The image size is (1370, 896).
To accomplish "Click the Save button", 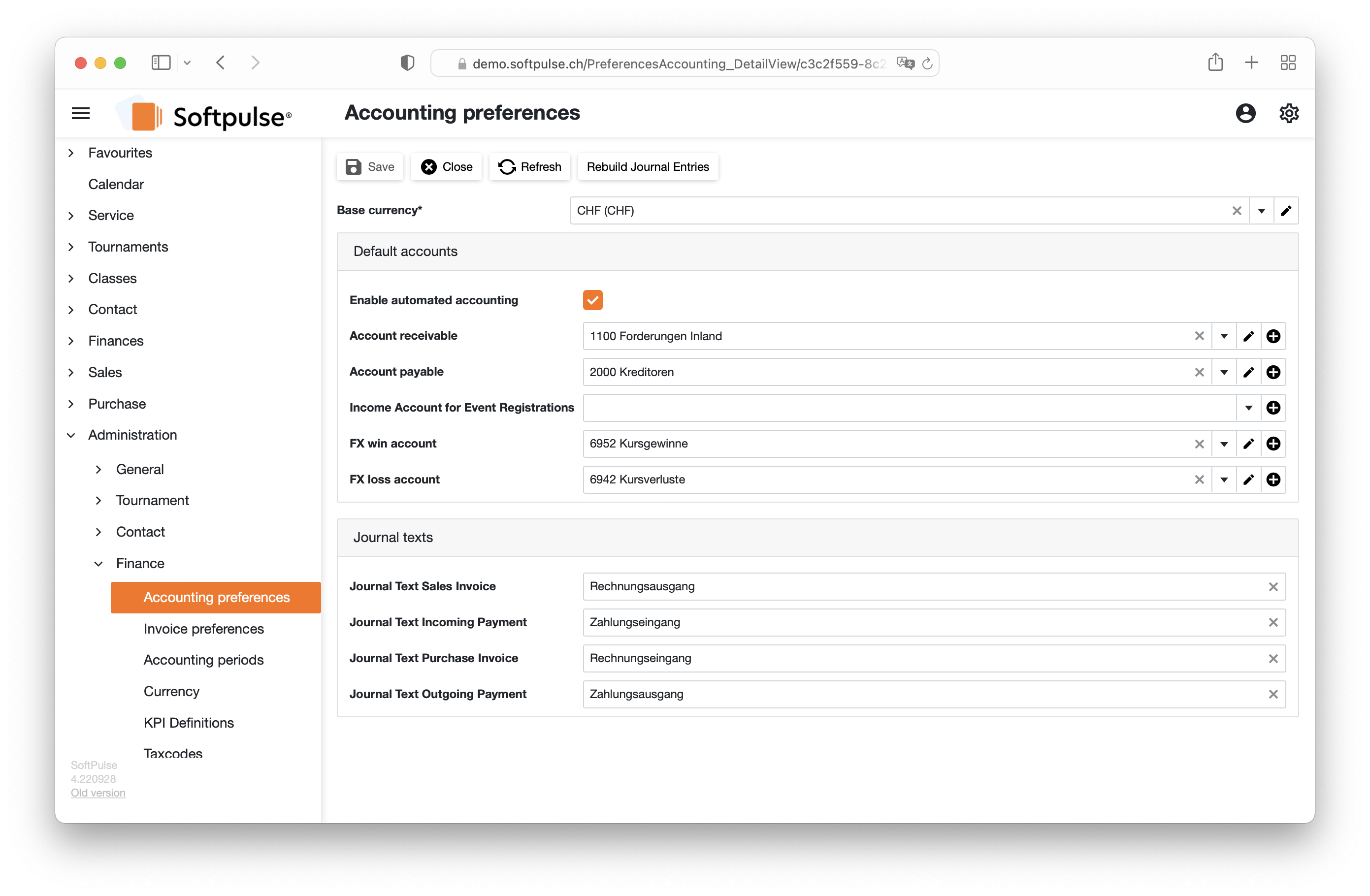I will 369,167.
